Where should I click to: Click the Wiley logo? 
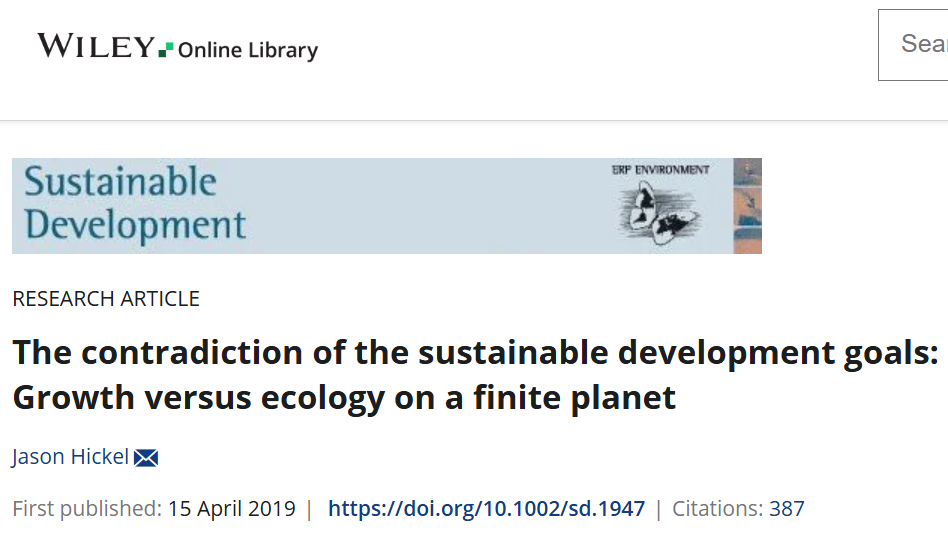96,46
